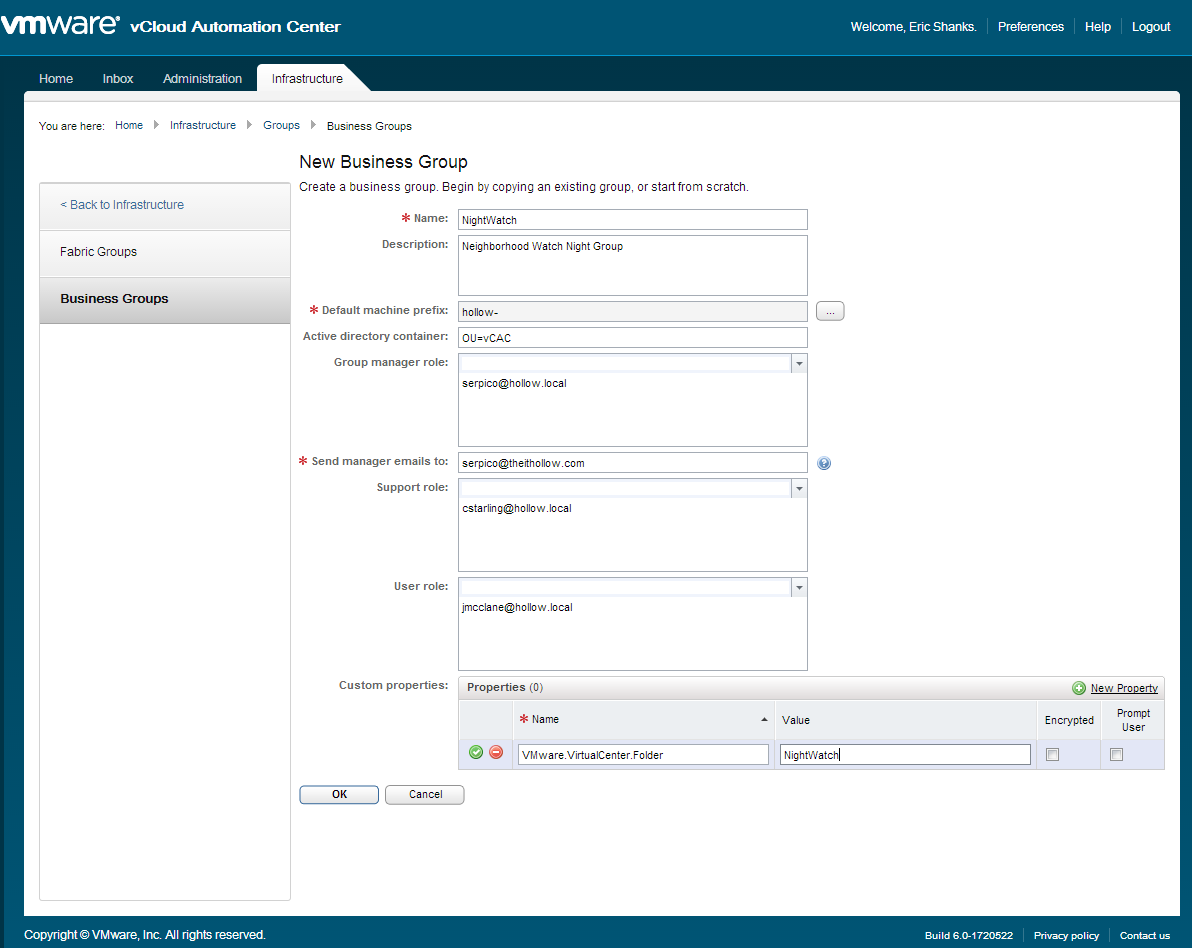Click the help icon beside manager emails
The height and width of the screenshot is (948, 1192).
[824, 463]
